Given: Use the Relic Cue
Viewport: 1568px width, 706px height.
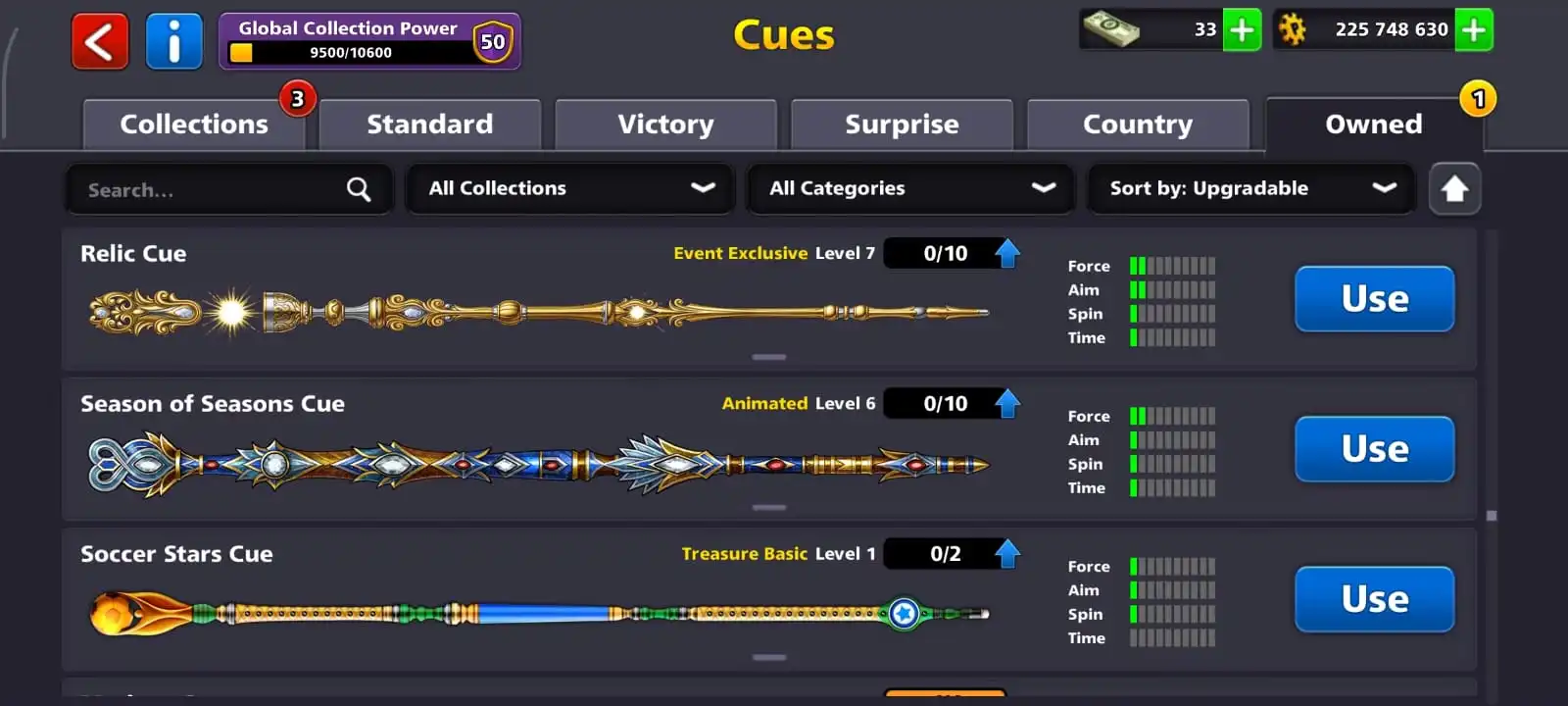Looking at the screenshot, I should tap(1375, 299).
